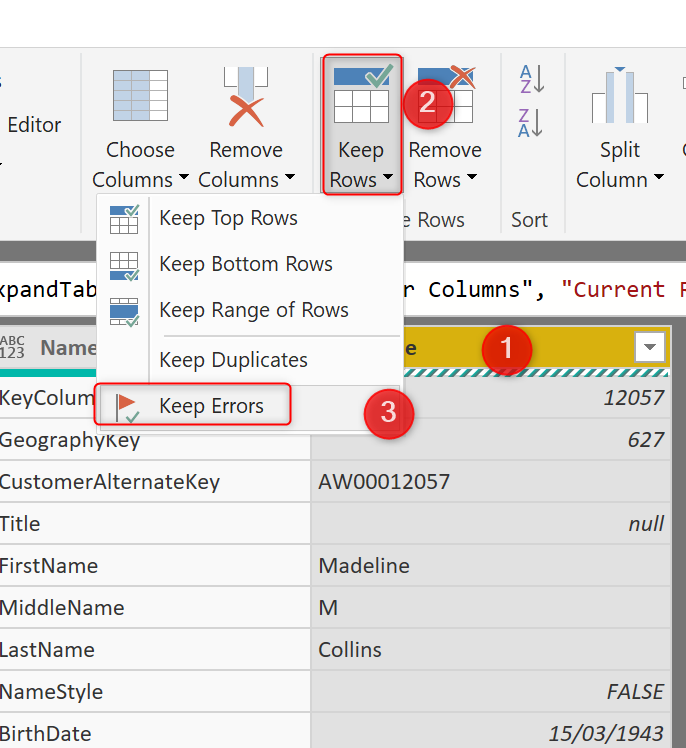Sort descending with the Z-A icon
The image size is (686, 748).
pos(530,123)
